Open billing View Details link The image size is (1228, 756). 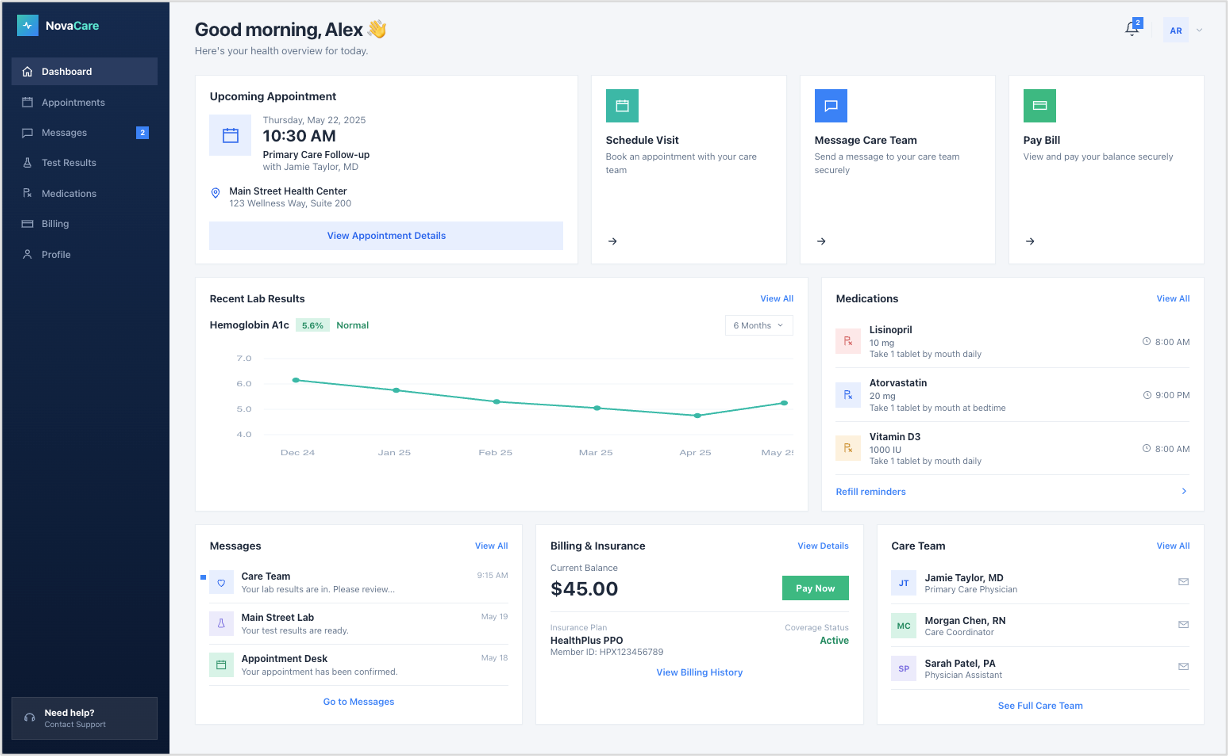coord(823,546)
